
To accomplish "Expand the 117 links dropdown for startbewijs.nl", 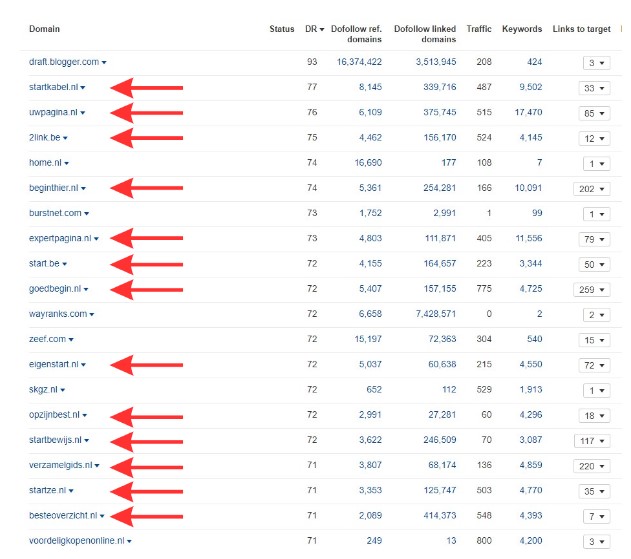I will click(592, 441).
